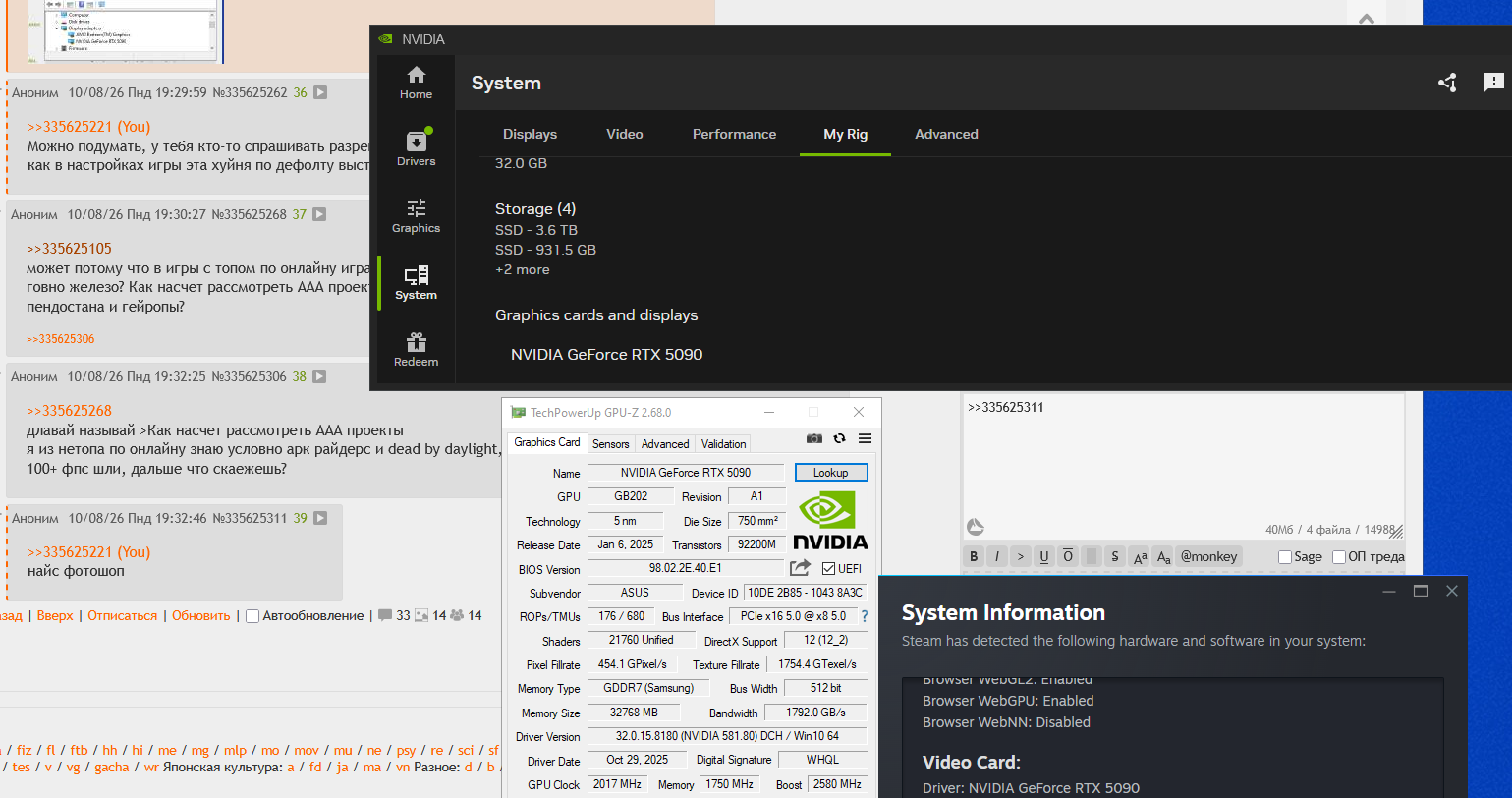Click the play icon on post №335625311
Viewport: 1512px width, 798px height.
(321, 518)
